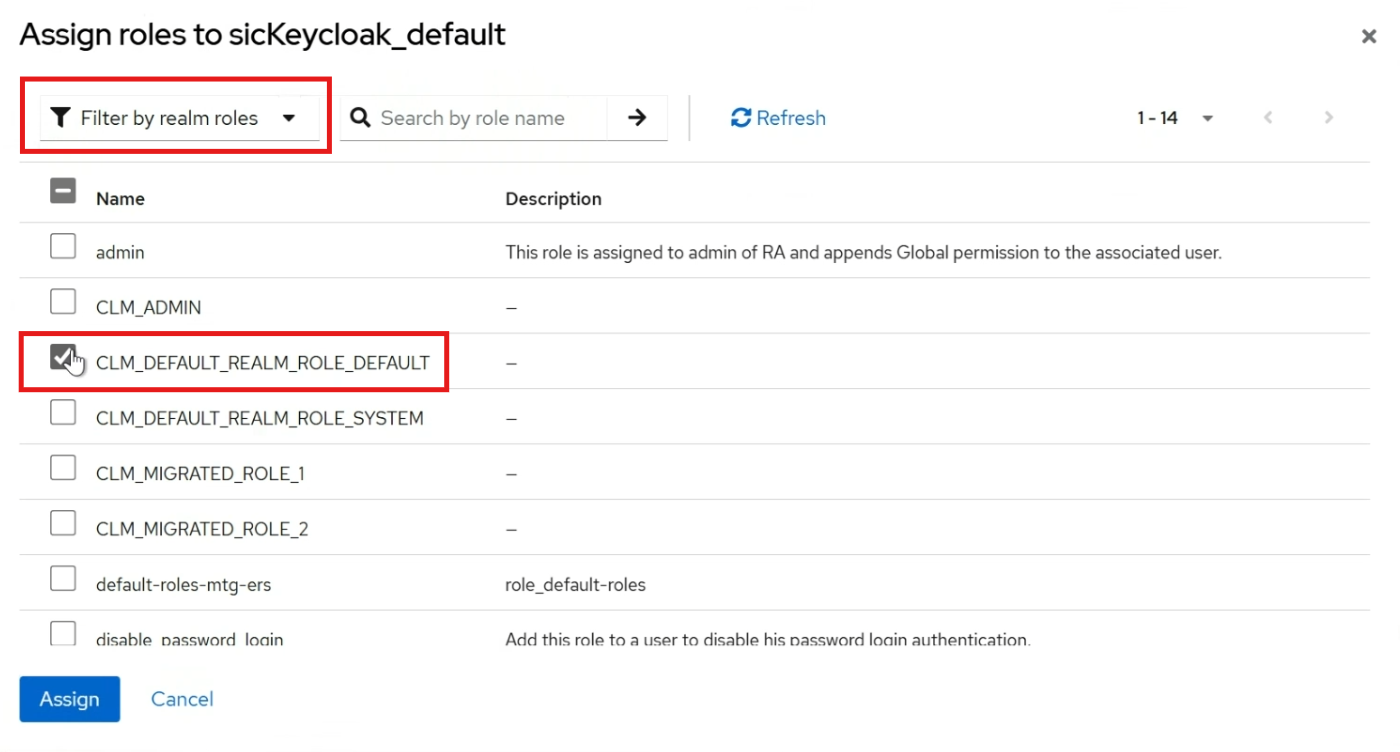1400x752 pixels.
Task: Enable CLM_MIGRATED_ROLE_2 checkbox
Action: click(63, 523)
